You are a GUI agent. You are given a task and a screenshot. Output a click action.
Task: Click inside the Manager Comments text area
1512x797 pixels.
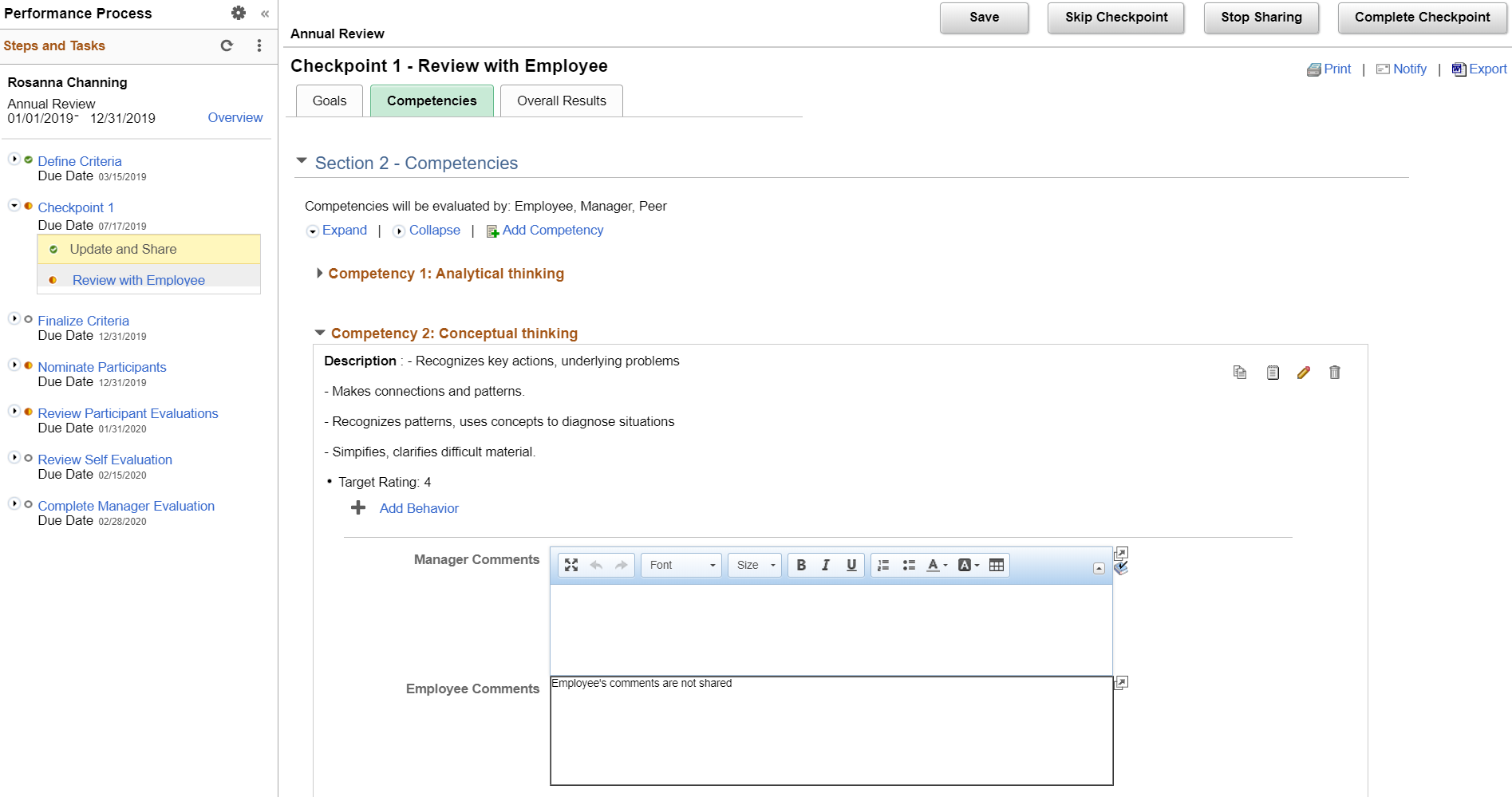[831, 630]
